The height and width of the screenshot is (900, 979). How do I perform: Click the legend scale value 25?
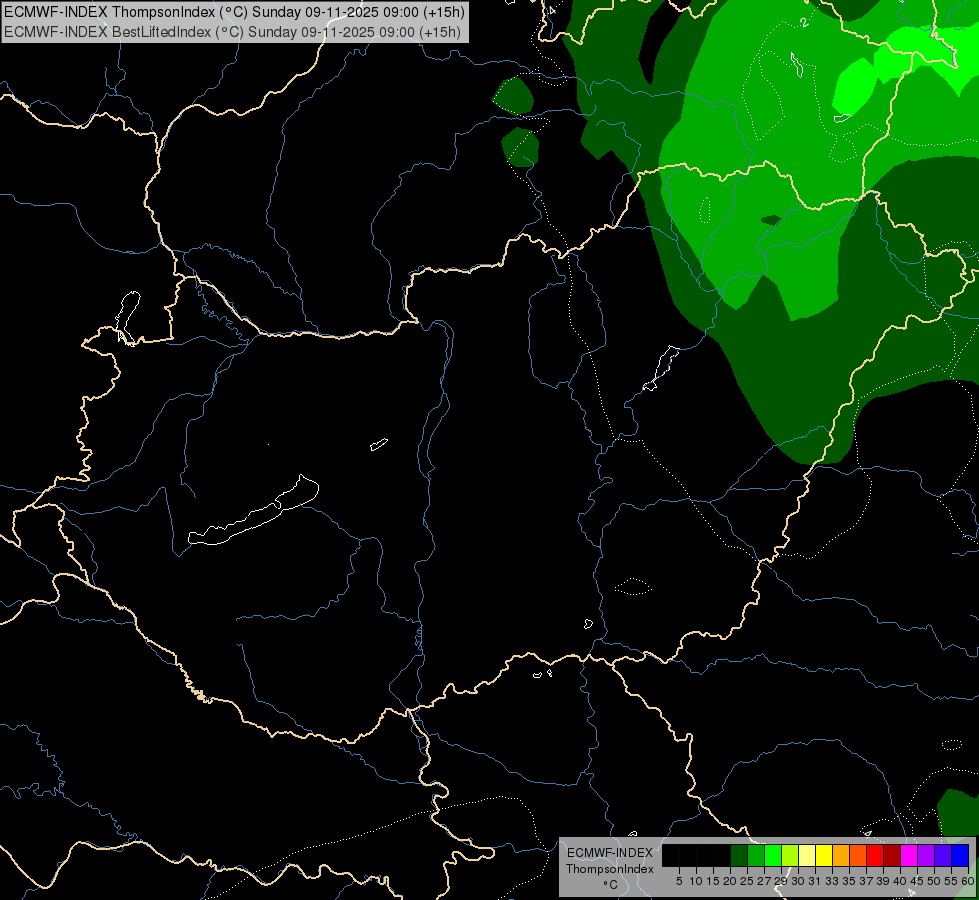click(x=747, y=881)
